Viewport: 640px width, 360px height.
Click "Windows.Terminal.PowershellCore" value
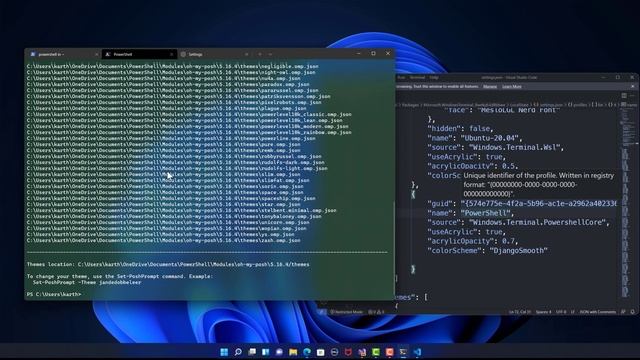click(539, 222)
